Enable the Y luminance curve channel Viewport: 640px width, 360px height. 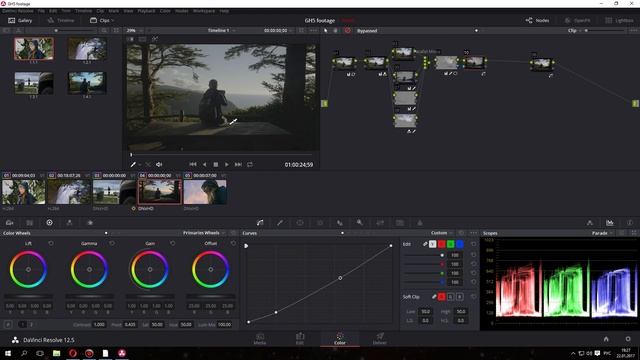[x=433, y=244]
